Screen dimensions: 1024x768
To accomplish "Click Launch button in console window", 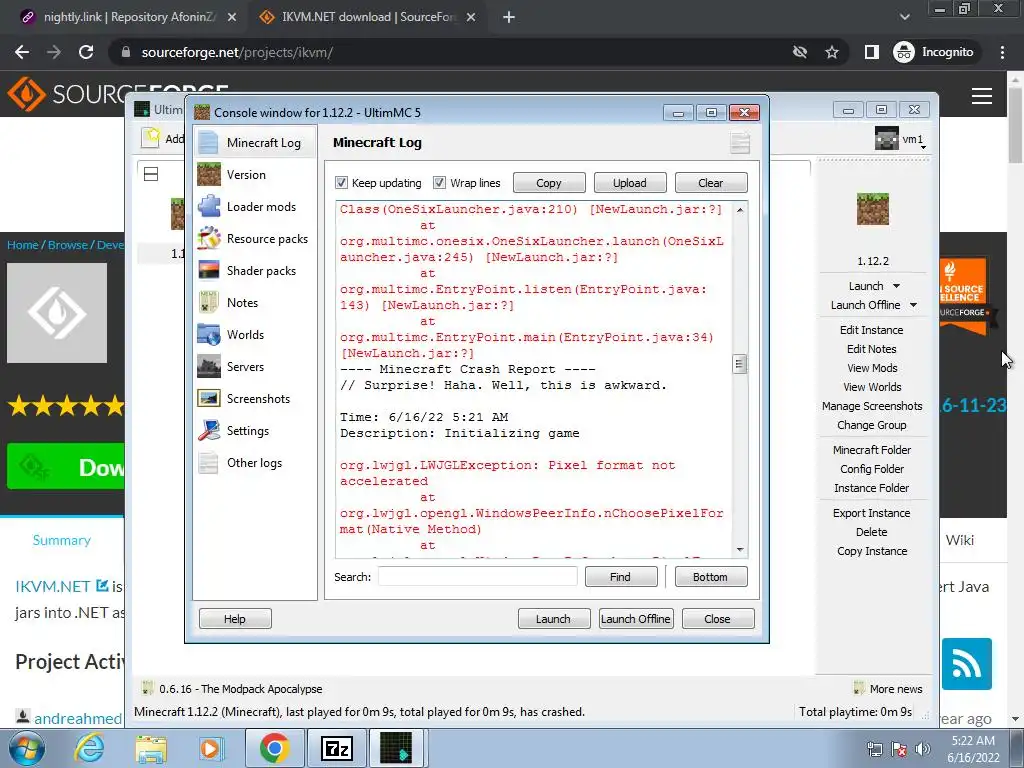I will (x=554, y=618).
